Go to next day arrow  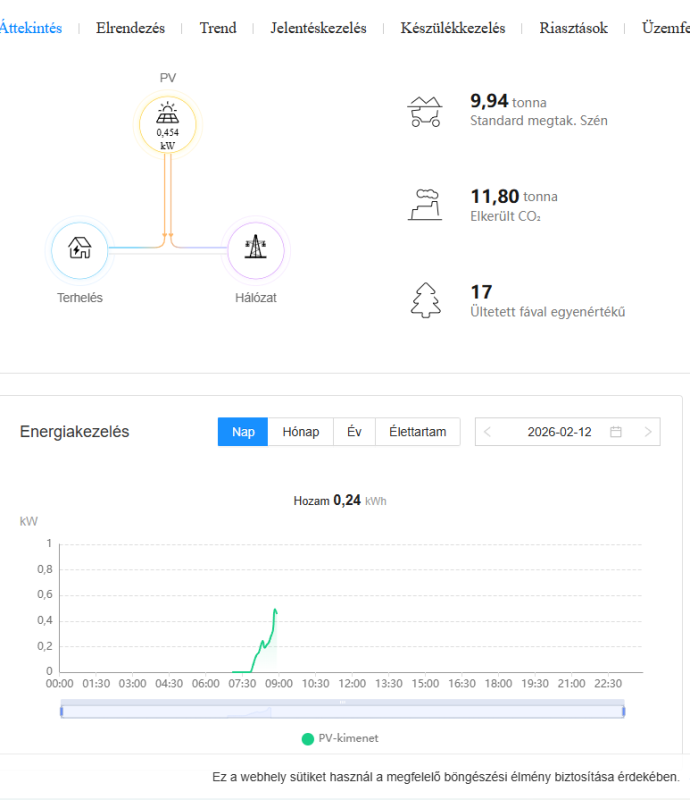[x=648, y=432]
